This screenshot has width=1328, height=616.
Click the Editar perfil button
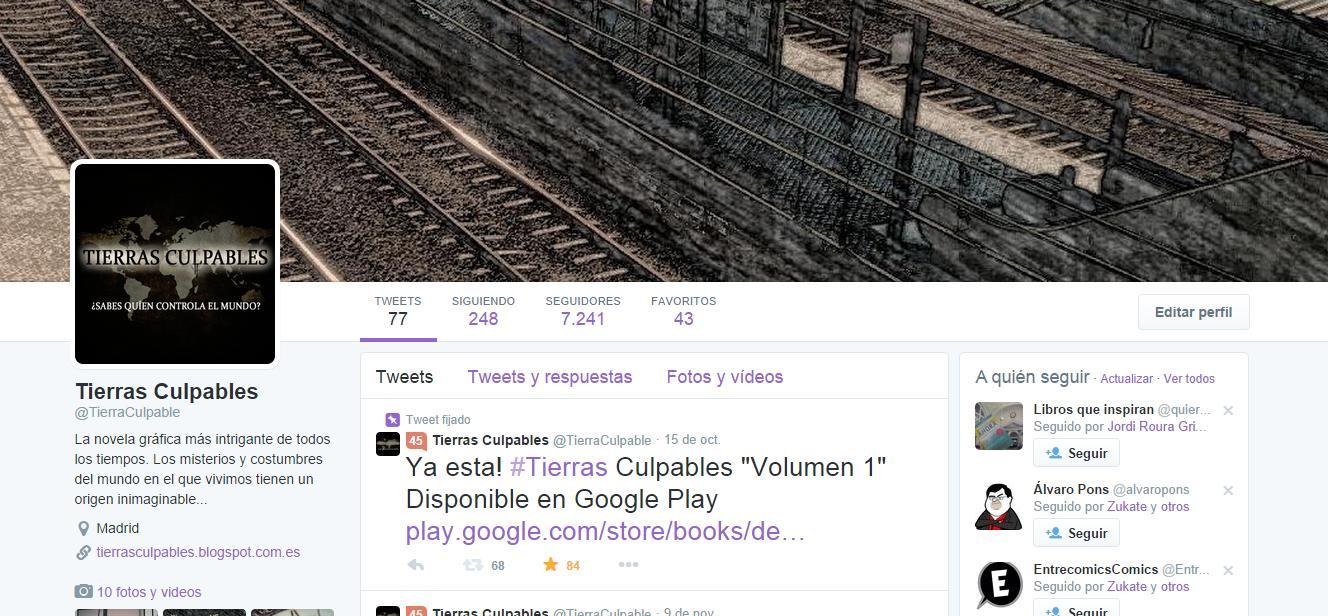tap(1194, 312)
